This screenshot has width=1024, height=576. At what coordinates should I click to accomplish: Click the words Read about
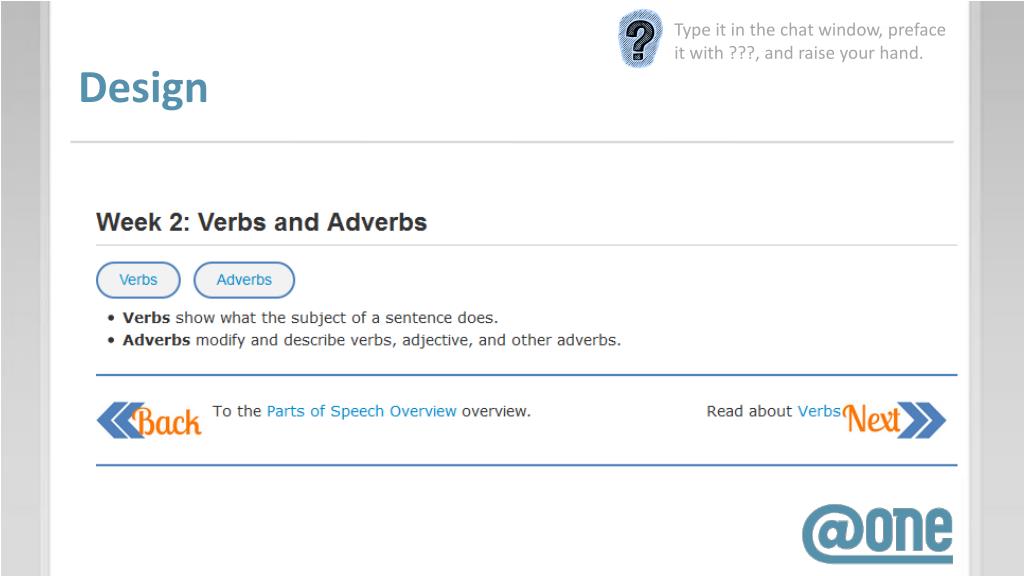click(749, 411)
